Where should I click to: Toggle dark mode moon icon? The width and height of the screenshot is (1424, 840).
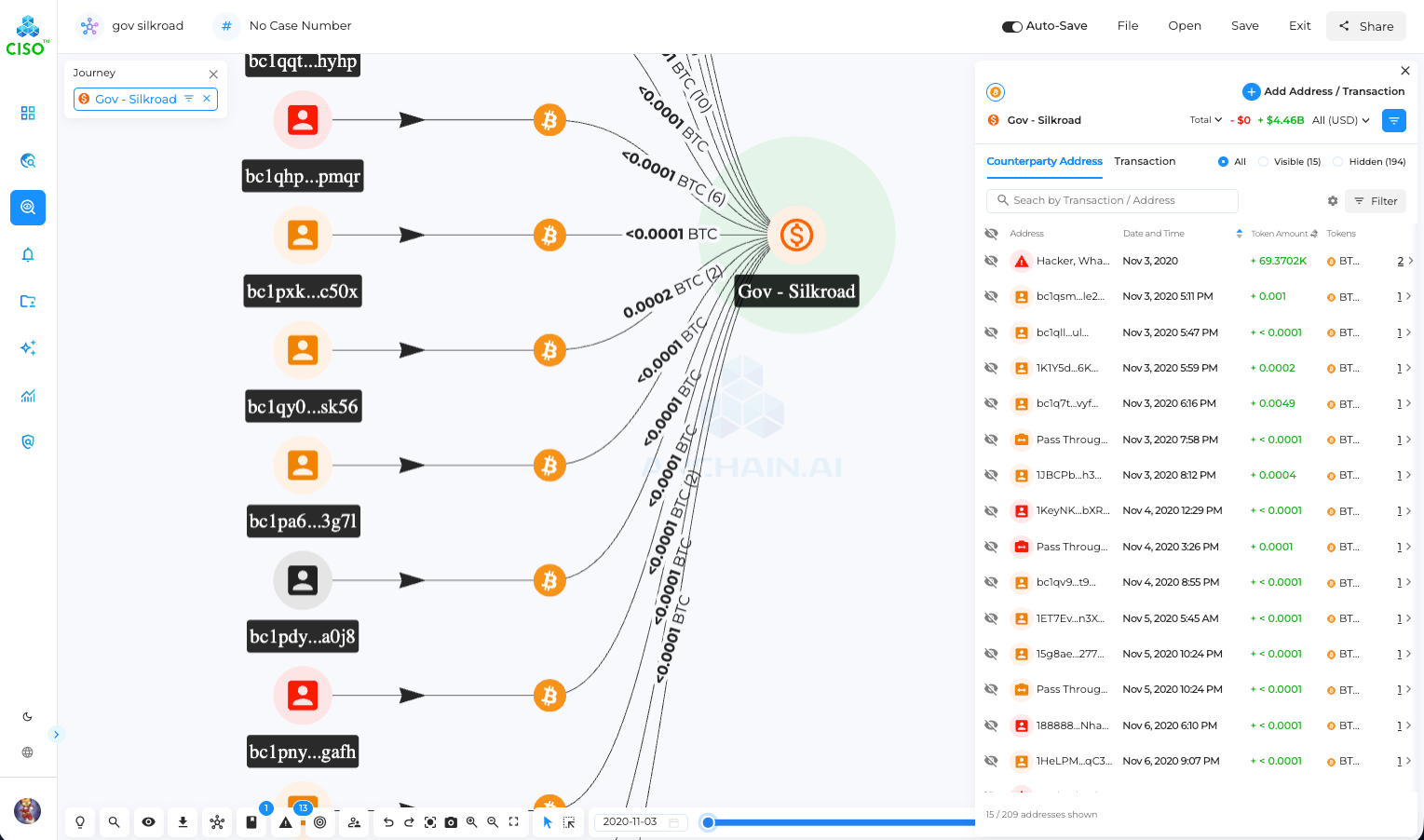(x=27, y=716)
